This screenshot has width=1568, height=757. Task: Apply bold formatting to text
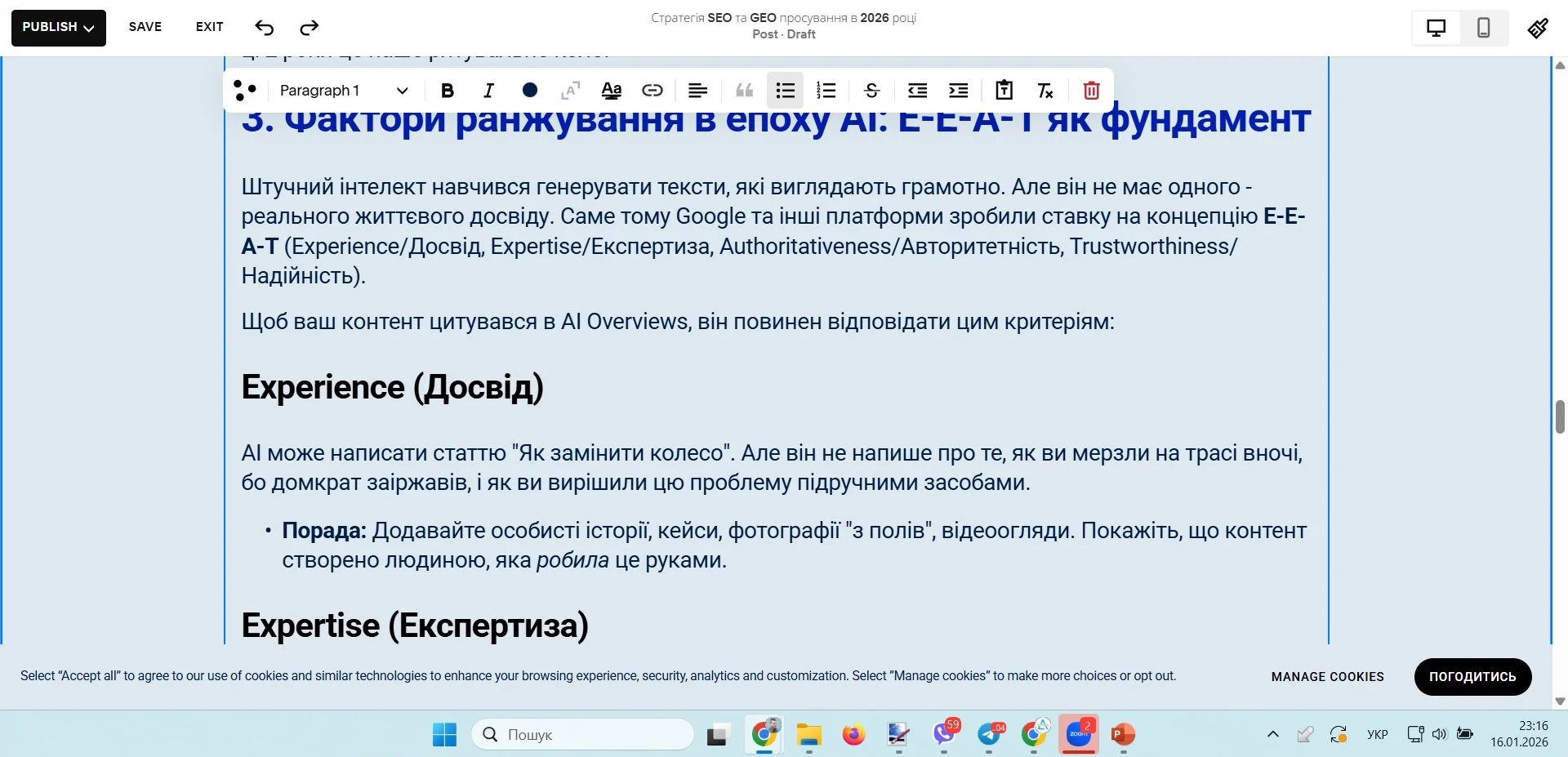click(447, 91)
